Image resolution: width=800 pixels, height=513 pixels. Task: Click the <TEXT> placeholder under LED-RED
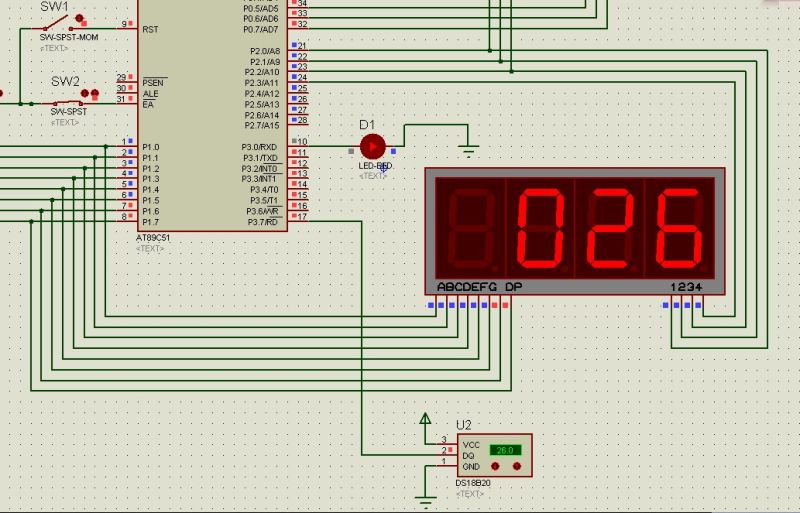(373, 176)
